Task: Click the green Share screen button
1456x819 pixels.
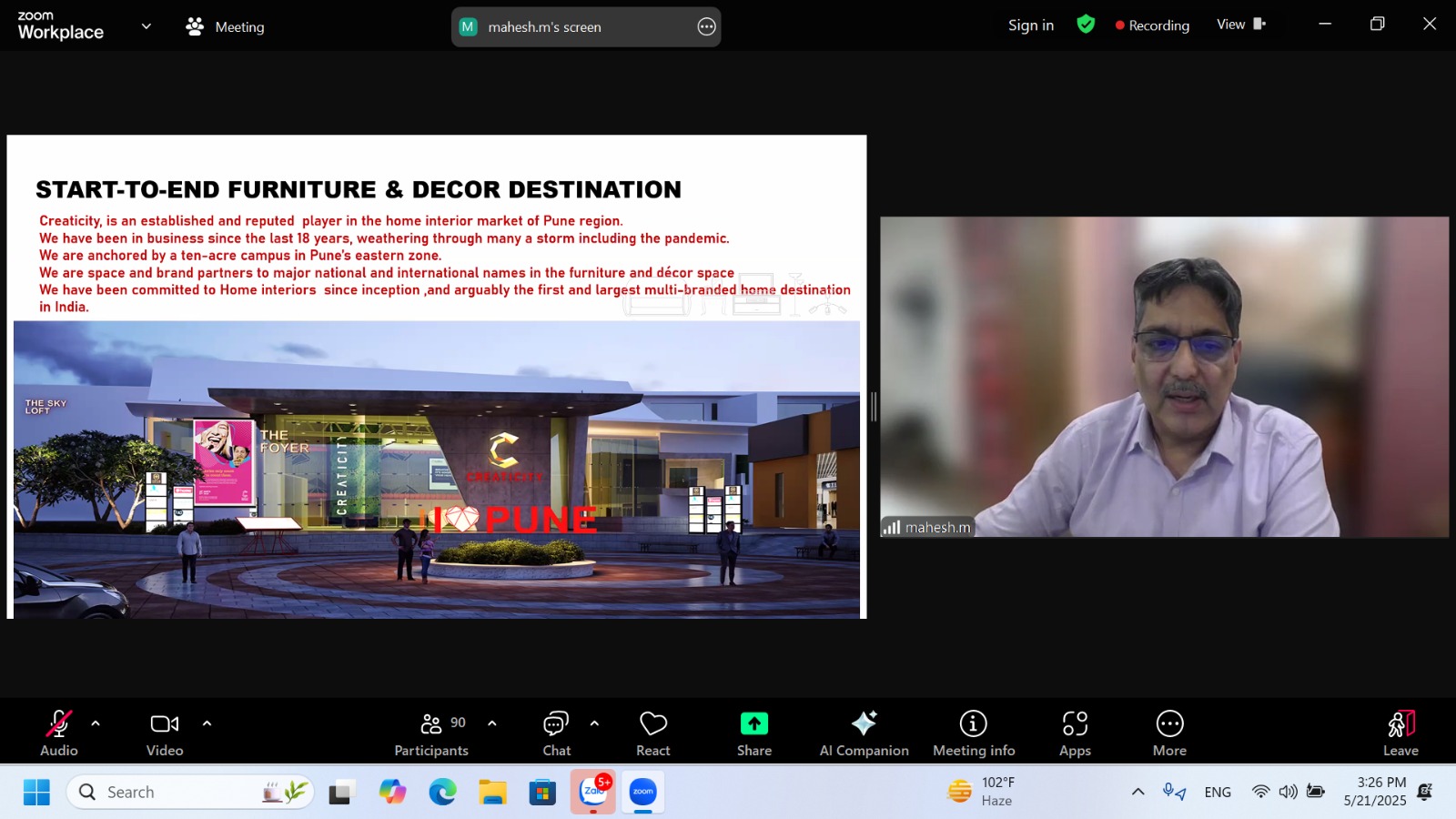Action: coord(753,733)
